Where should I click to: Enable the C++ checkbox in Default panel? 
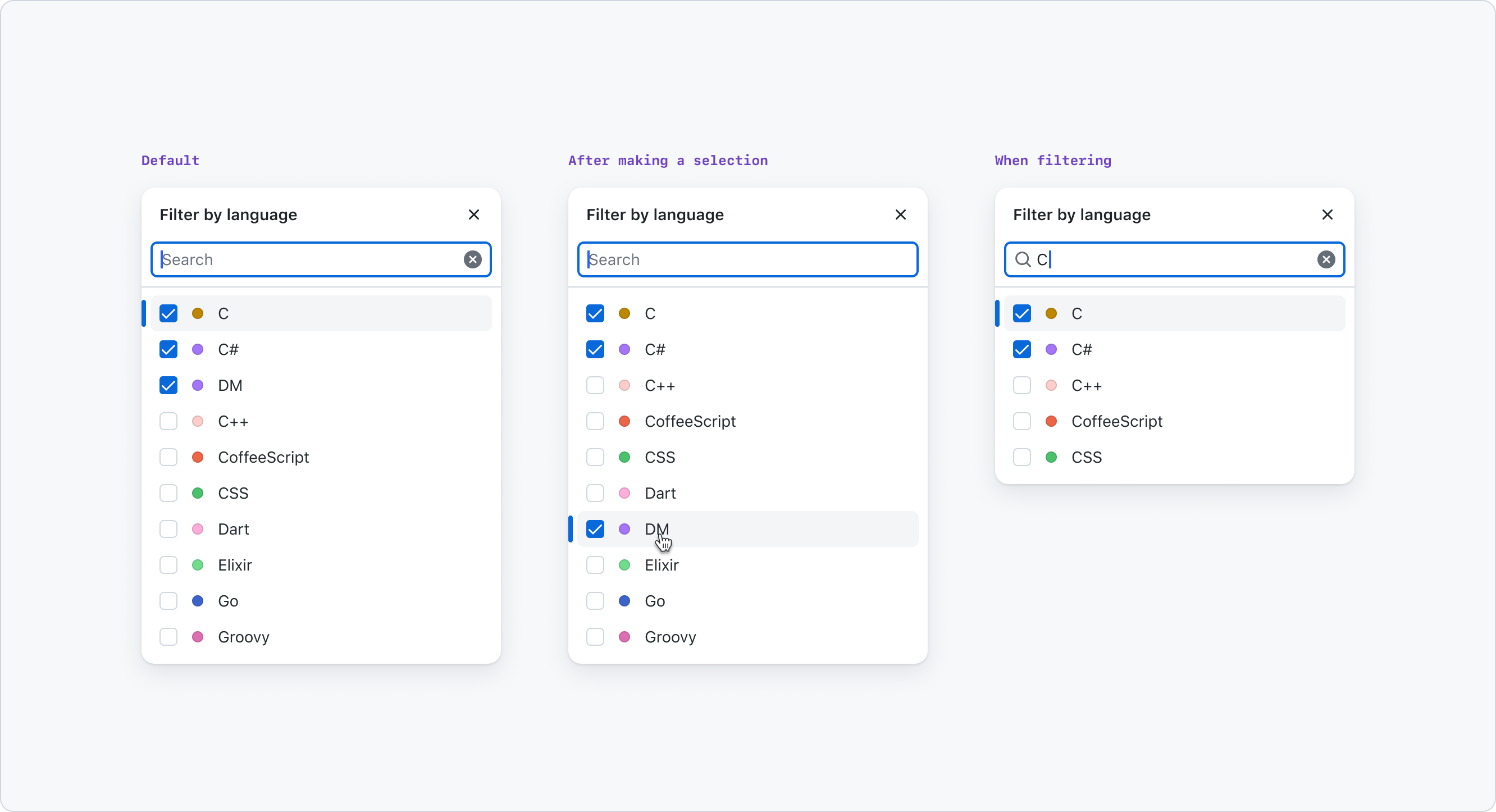tap(168, 421)
